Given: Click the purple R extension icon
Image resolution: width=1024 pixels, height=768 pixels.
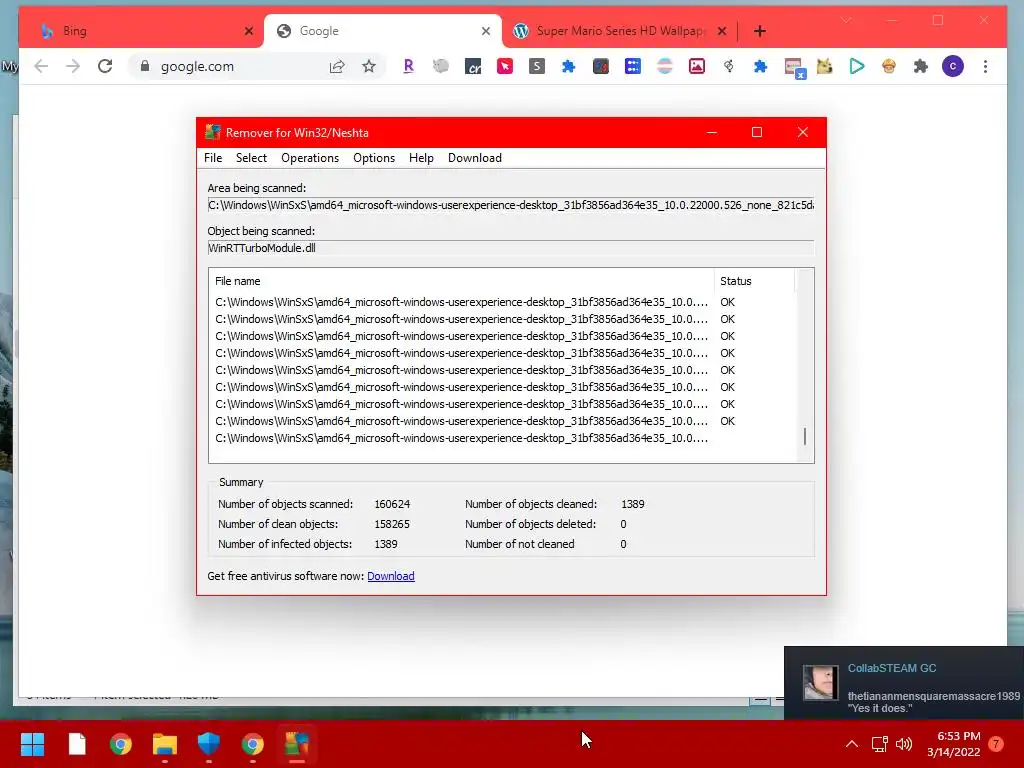Looking at the screenshot, I should click(409, 66).
